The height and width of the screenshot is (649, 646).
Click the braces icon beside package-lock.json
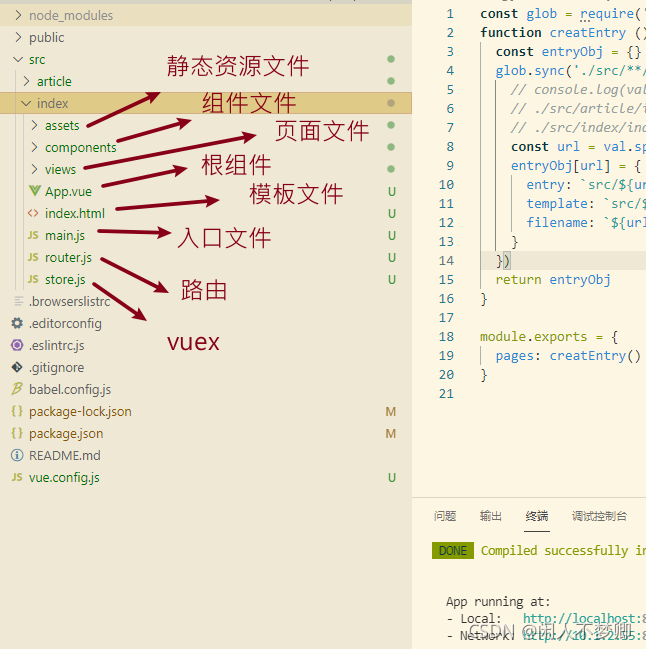(17, 411)
